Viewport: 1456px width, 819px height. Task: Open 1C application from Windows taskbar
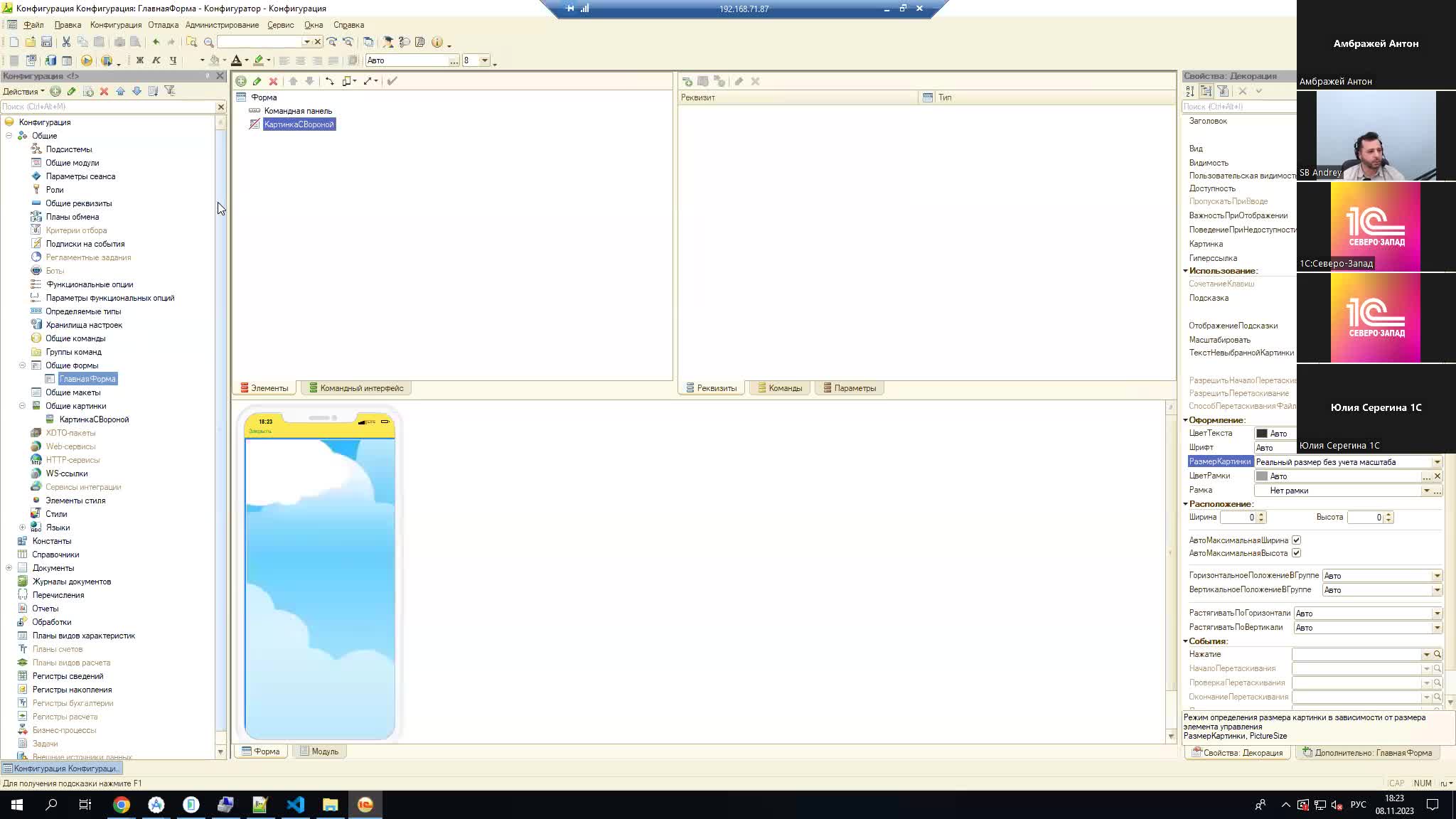click(x=365, y=805)
